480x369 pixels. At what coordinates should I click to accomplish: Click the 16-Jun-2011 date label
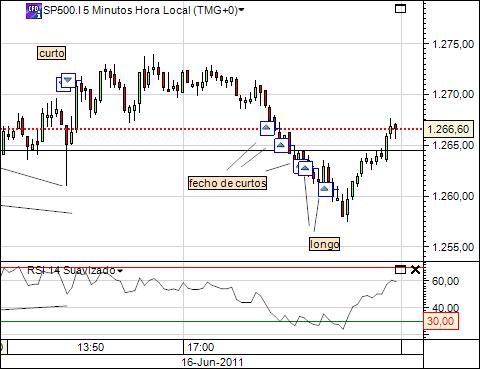[212, 362]
